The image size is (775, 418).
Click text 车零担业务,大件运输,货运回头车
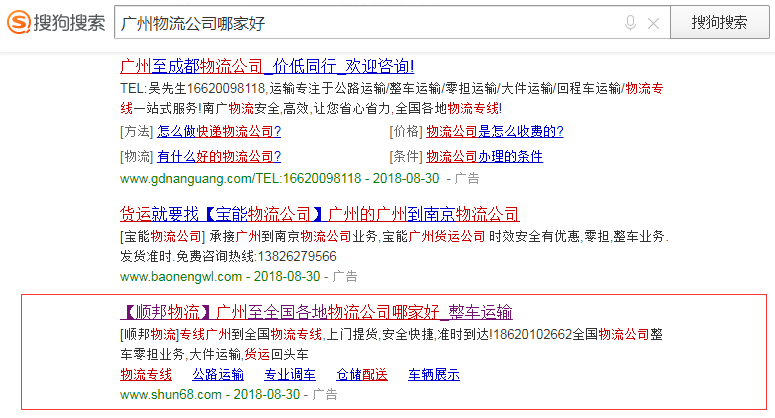point(214,354)
